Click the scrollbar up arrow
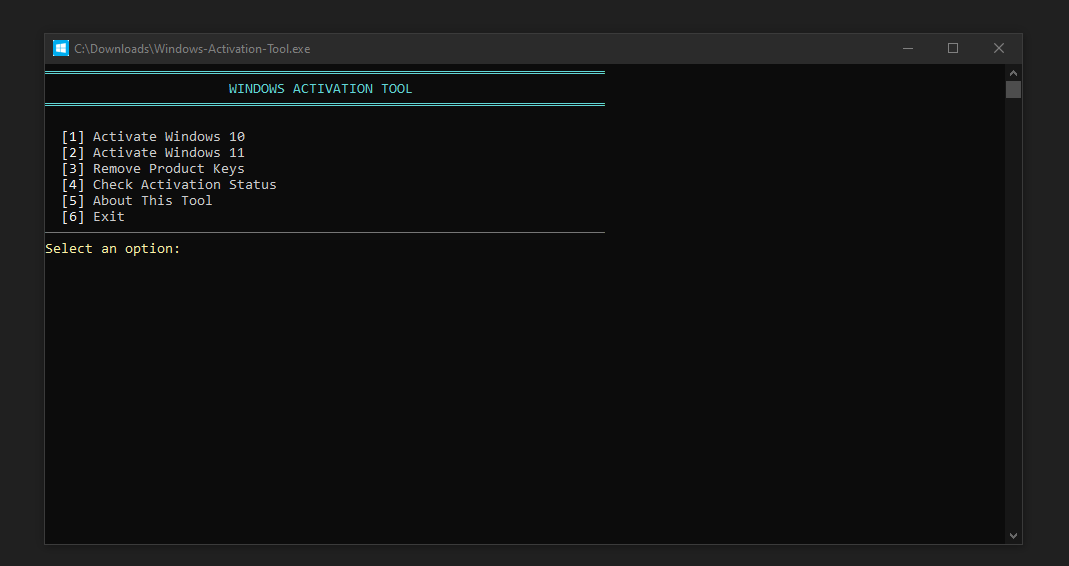 click(x=1013, y=73)
